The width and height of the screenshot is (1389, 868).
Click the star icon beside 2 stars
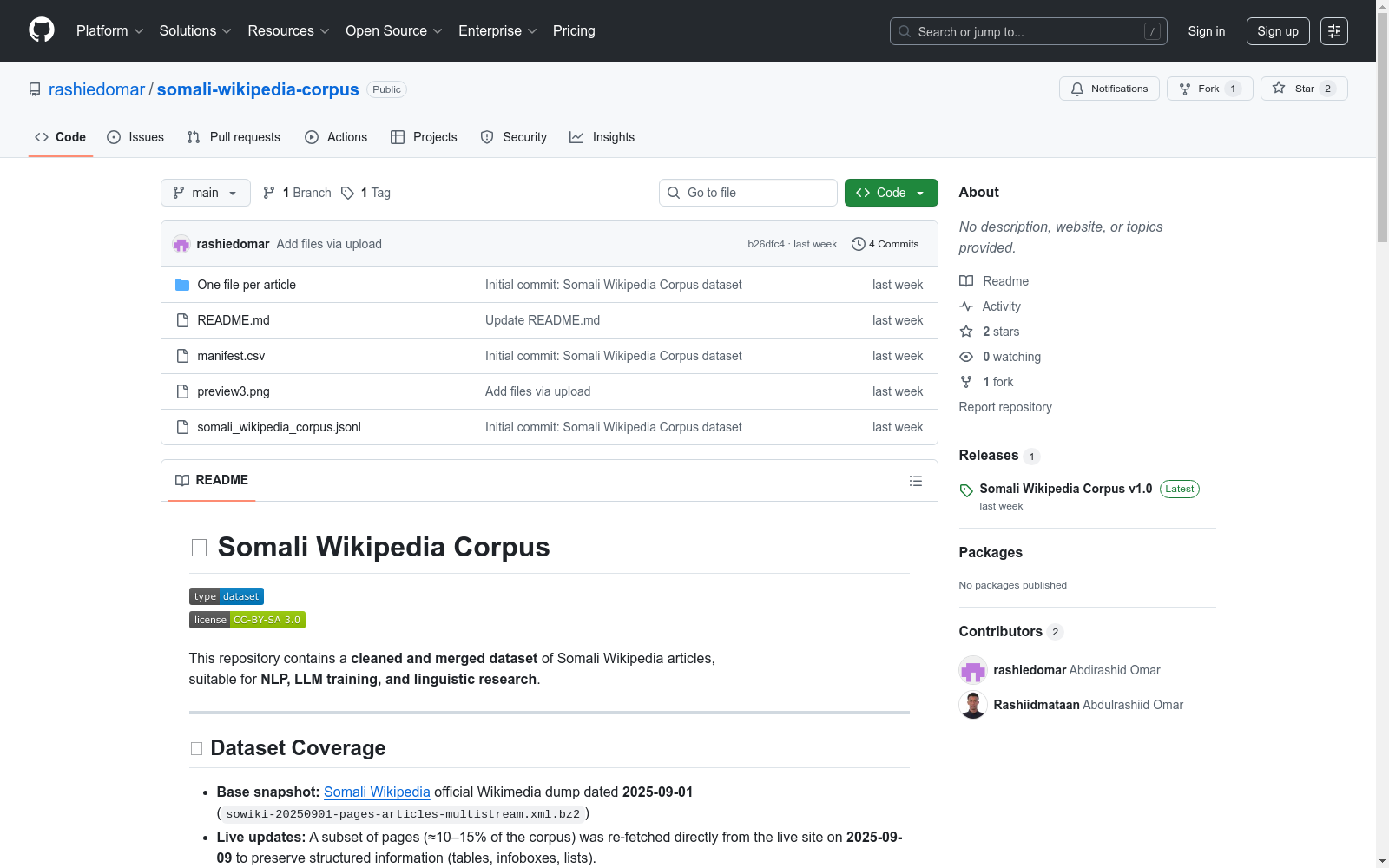pyautogui.click(x=966, y=332)
